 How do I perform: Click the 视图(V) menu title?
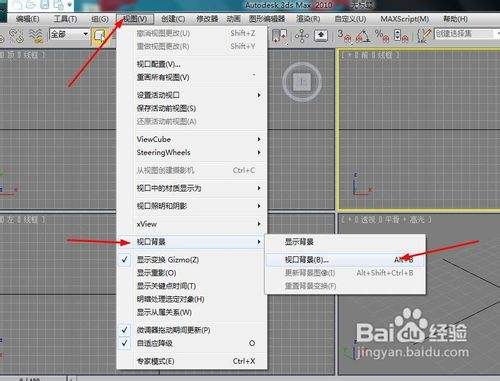click(135, 19)
